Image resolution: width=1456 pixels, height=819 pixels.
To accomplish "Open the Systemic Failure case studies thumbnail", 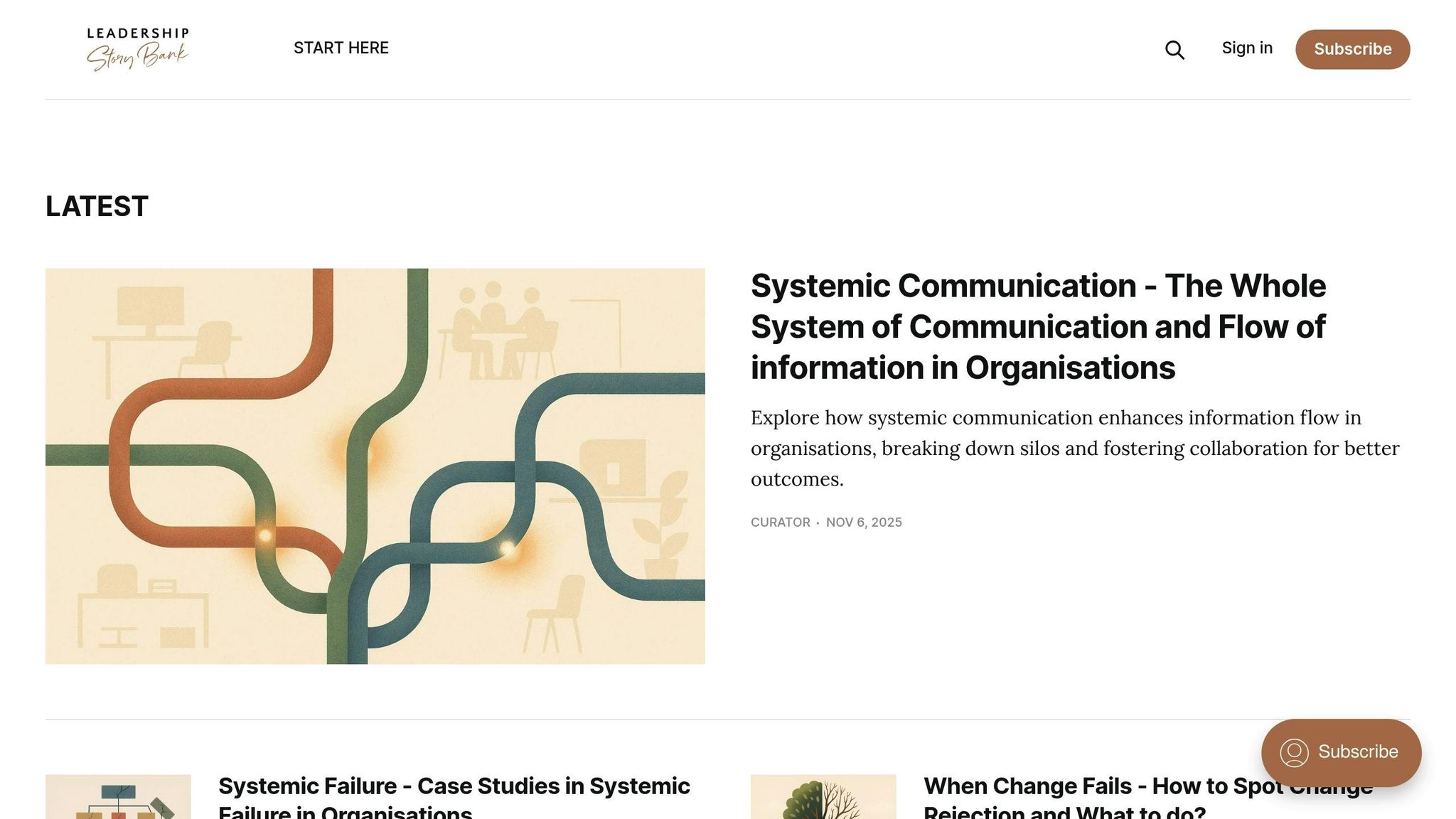I will click(118, 798).
